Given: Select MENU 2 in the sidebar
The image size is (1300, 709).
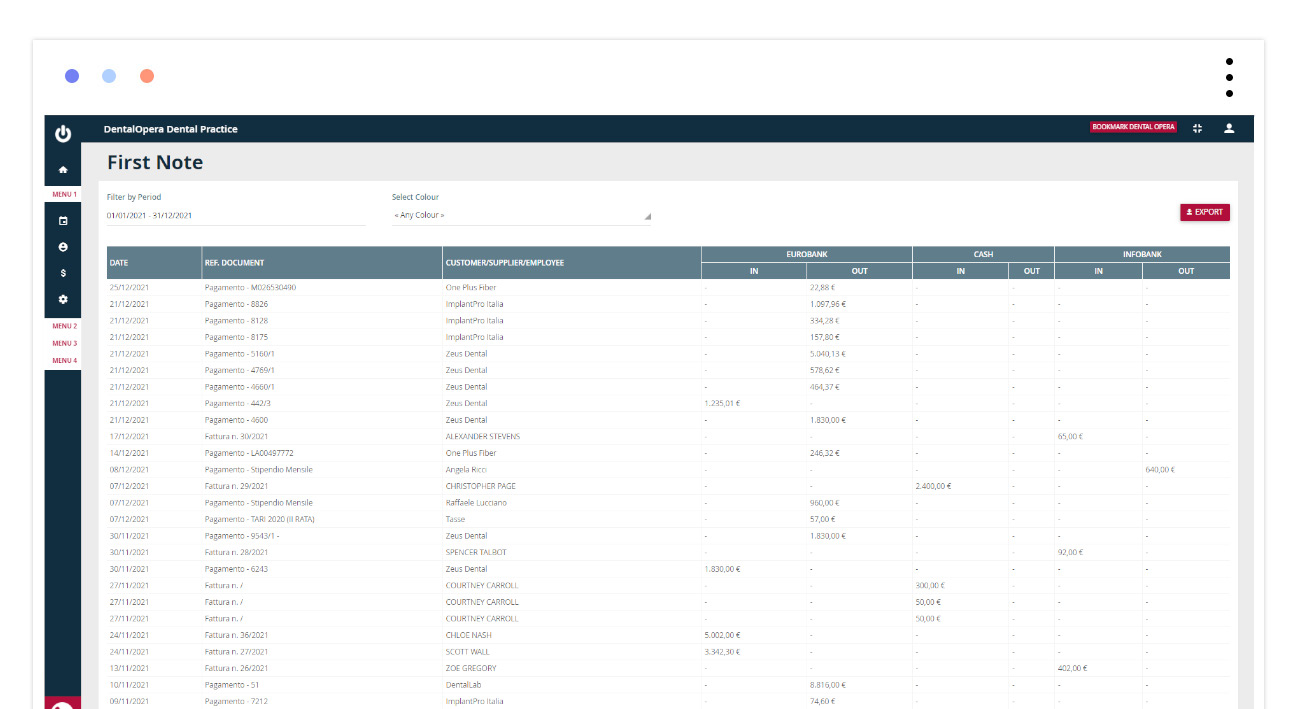Looking at the screenshot, I should coord(64,326).
